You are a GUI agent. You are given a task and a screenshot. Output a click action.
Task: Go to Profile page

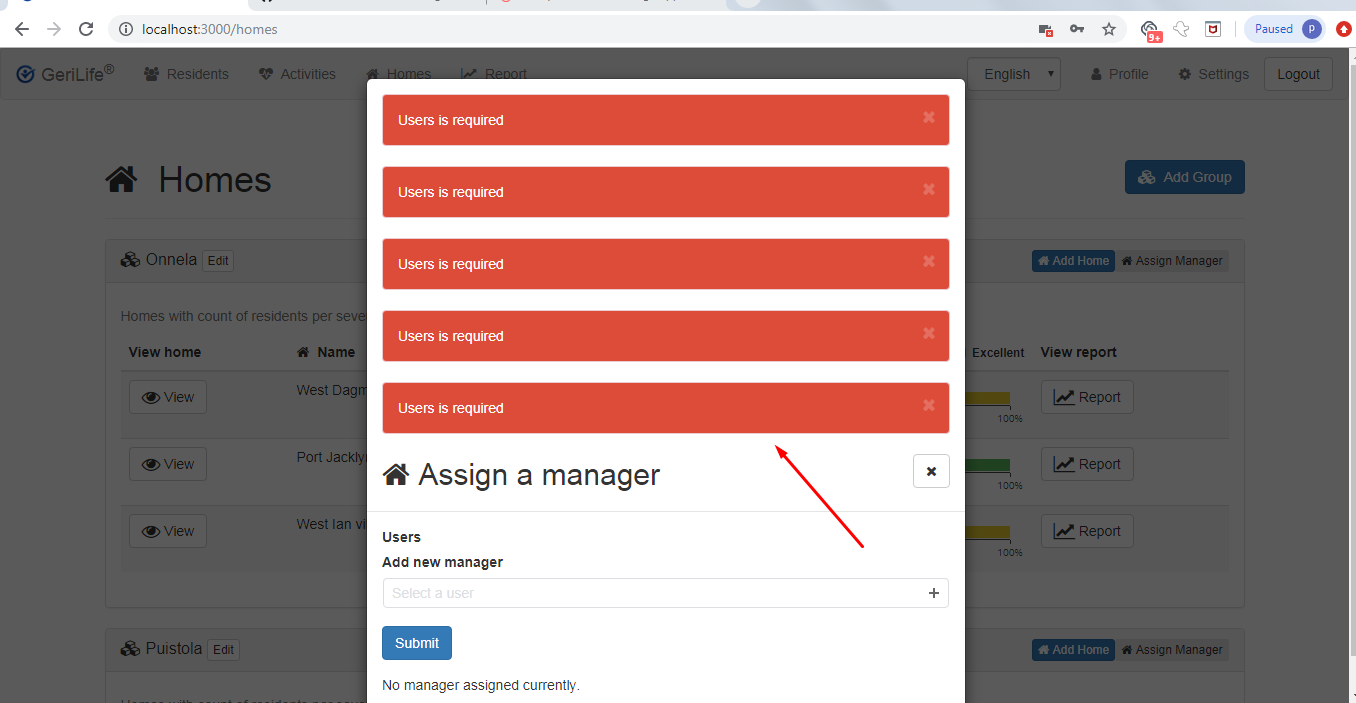coord(1119,74)
